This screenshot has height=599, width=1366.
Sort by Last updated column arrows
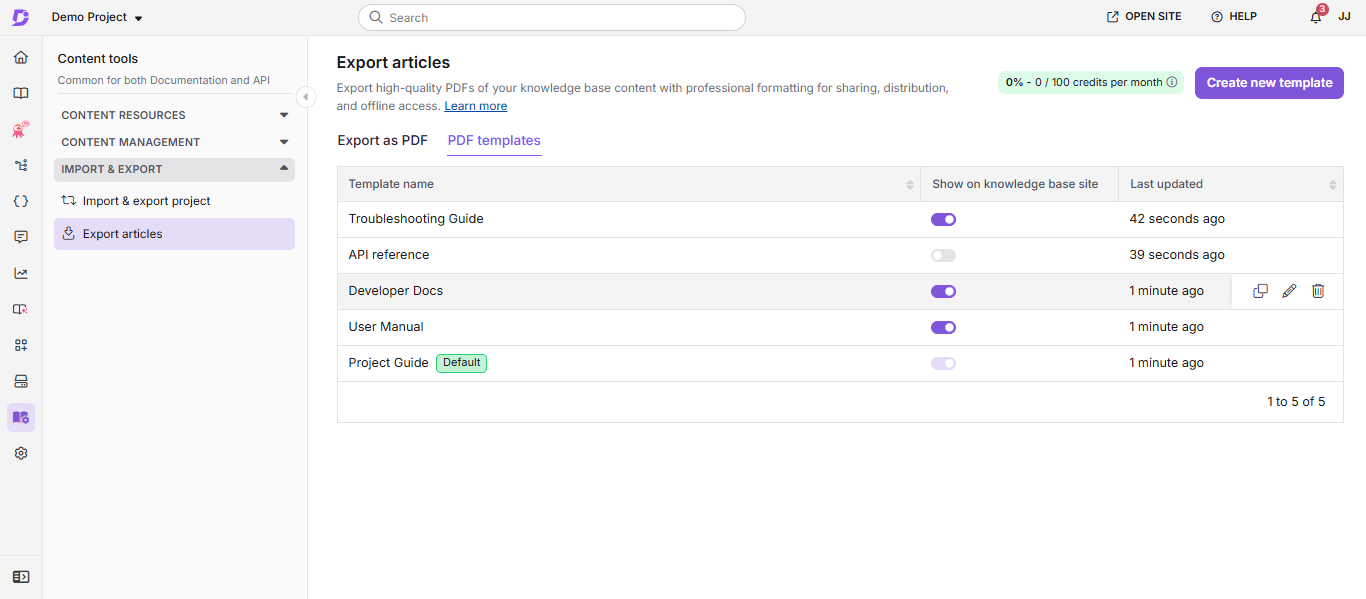(1333, 184)
